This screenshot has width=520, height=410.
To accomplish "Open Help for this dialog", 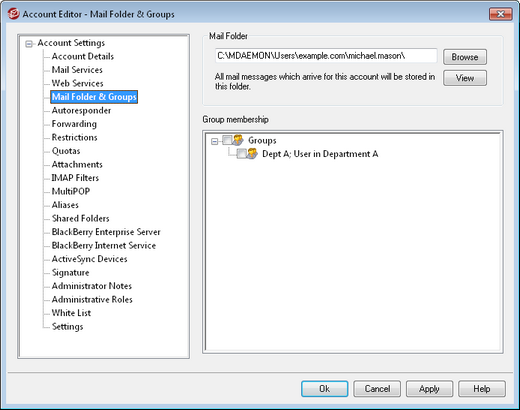I will (482, 389).
